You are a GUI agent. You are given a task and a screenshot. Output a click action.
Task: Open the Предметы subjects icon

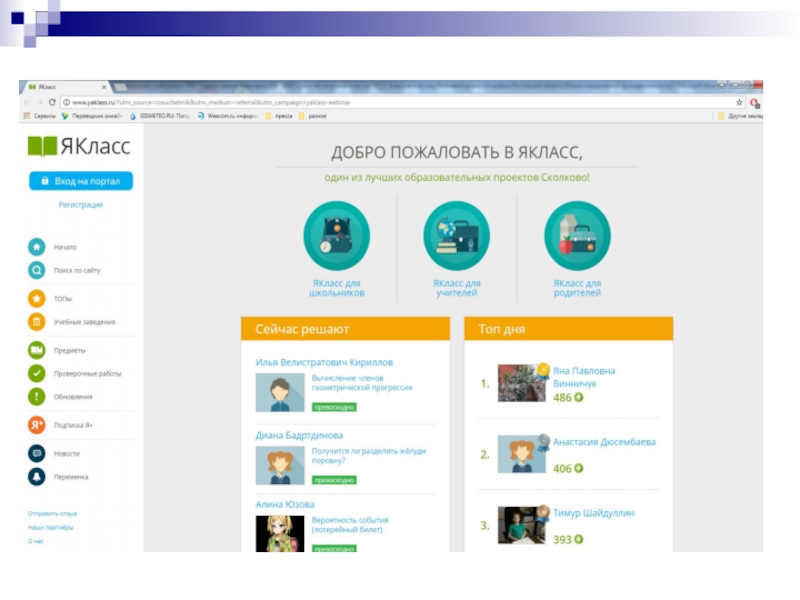tap(36, 350)
